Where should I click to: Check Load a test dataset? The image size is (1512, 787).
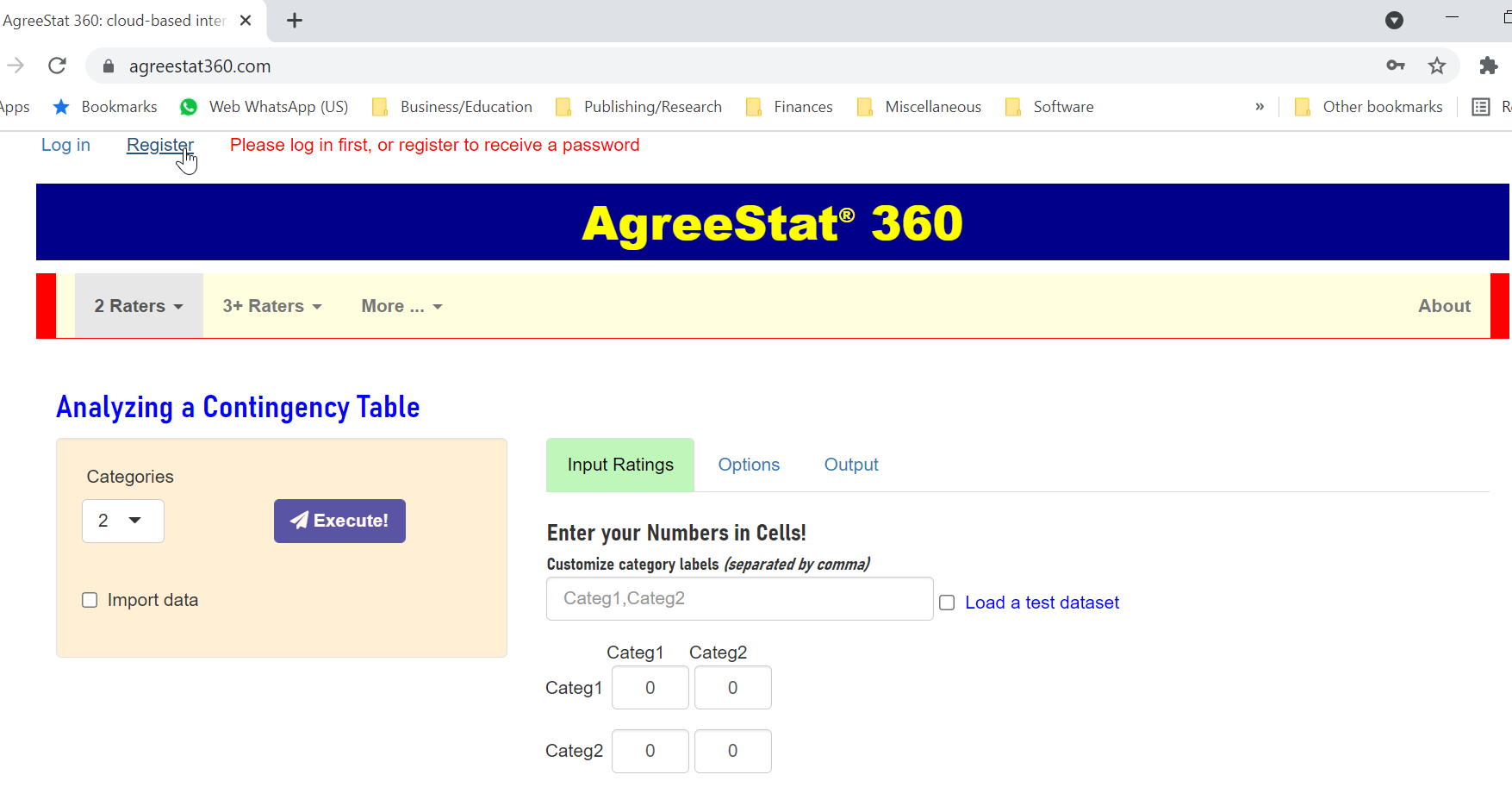pyautogui.click(x=946, y=602)
